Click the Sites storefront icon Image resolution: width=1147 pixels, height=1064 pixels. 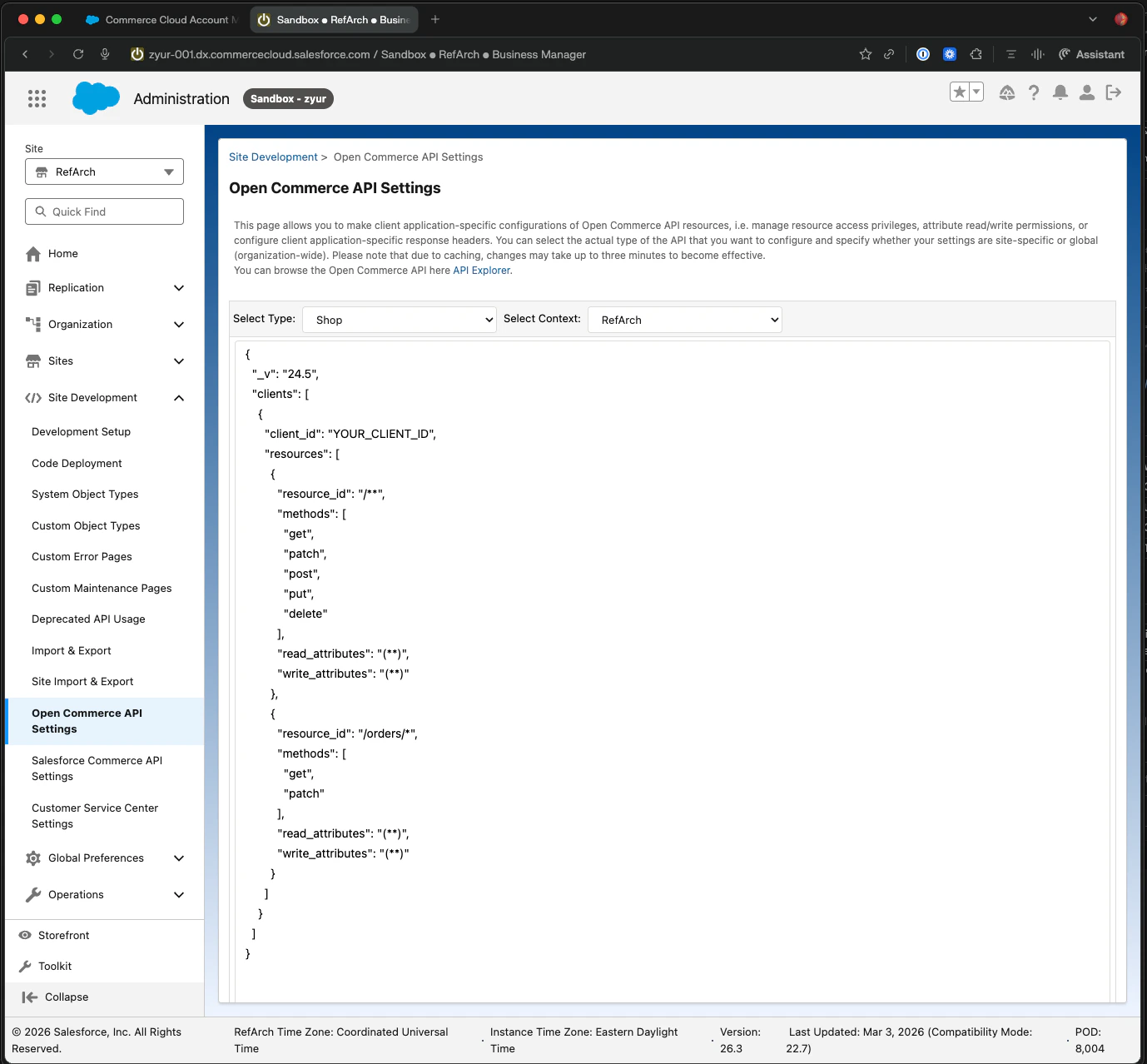[33, 361]
